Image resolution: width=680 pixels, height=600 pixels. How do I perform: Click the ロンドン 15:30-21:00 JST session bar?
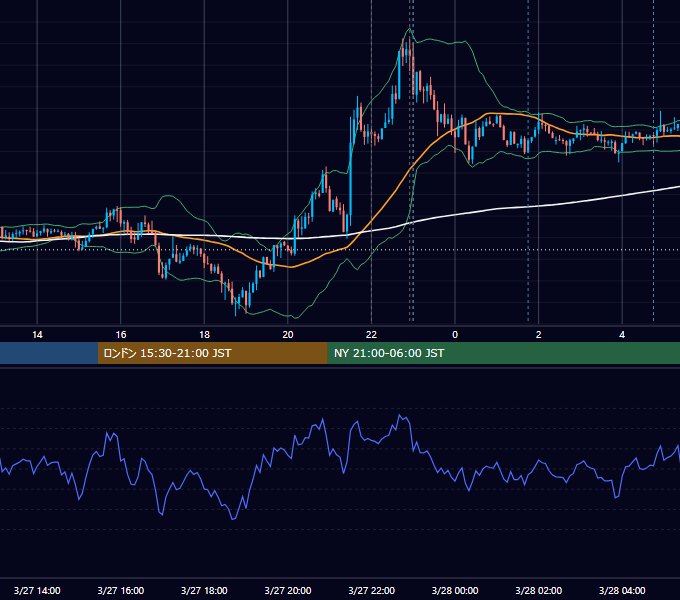pos(212,353)
